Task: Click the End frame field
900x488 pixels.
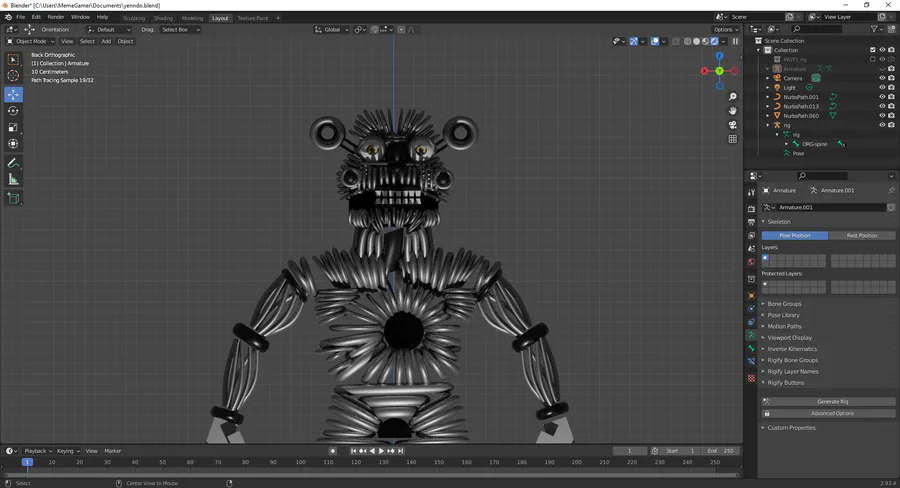Action: 721,451
